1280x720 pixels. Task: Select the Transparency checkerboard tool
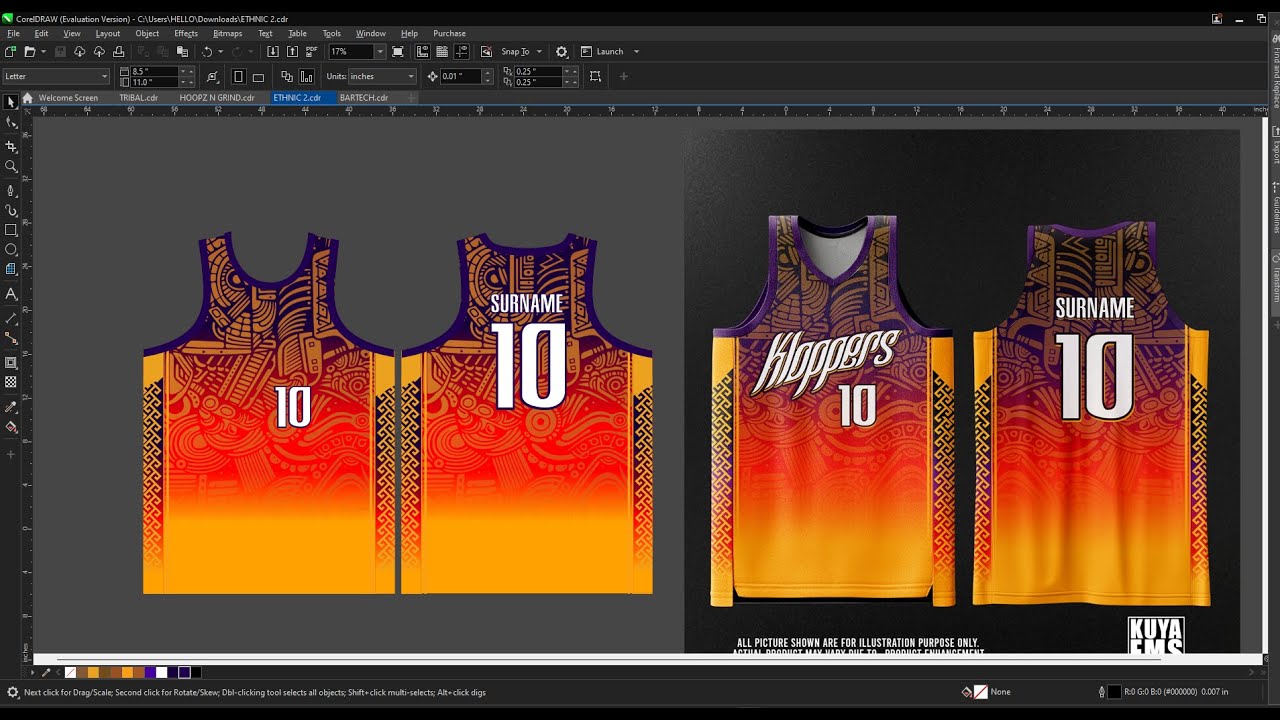[x=11, y=382]
